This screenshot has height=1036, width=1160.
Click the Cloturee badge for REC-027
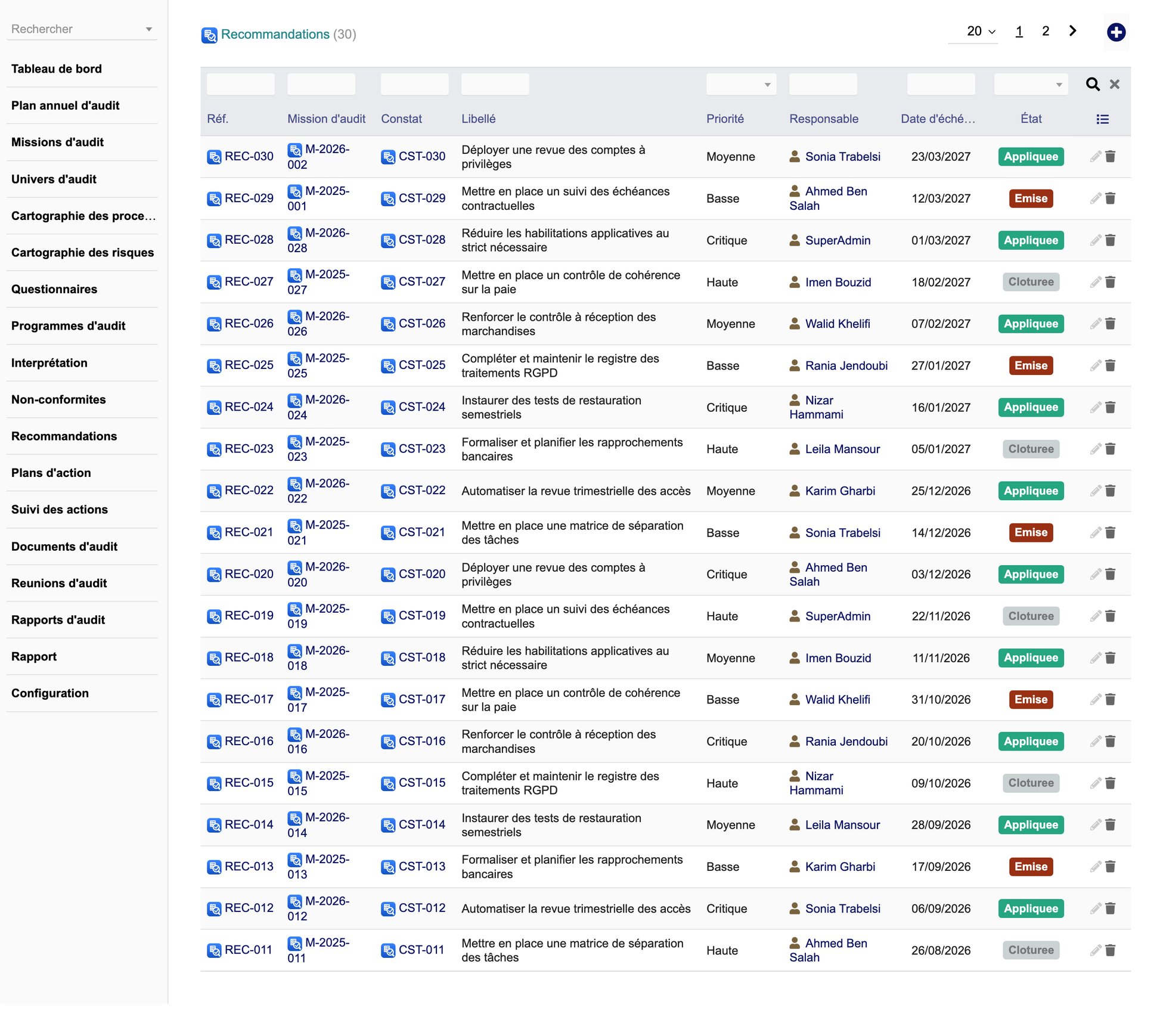point(1031,282)
